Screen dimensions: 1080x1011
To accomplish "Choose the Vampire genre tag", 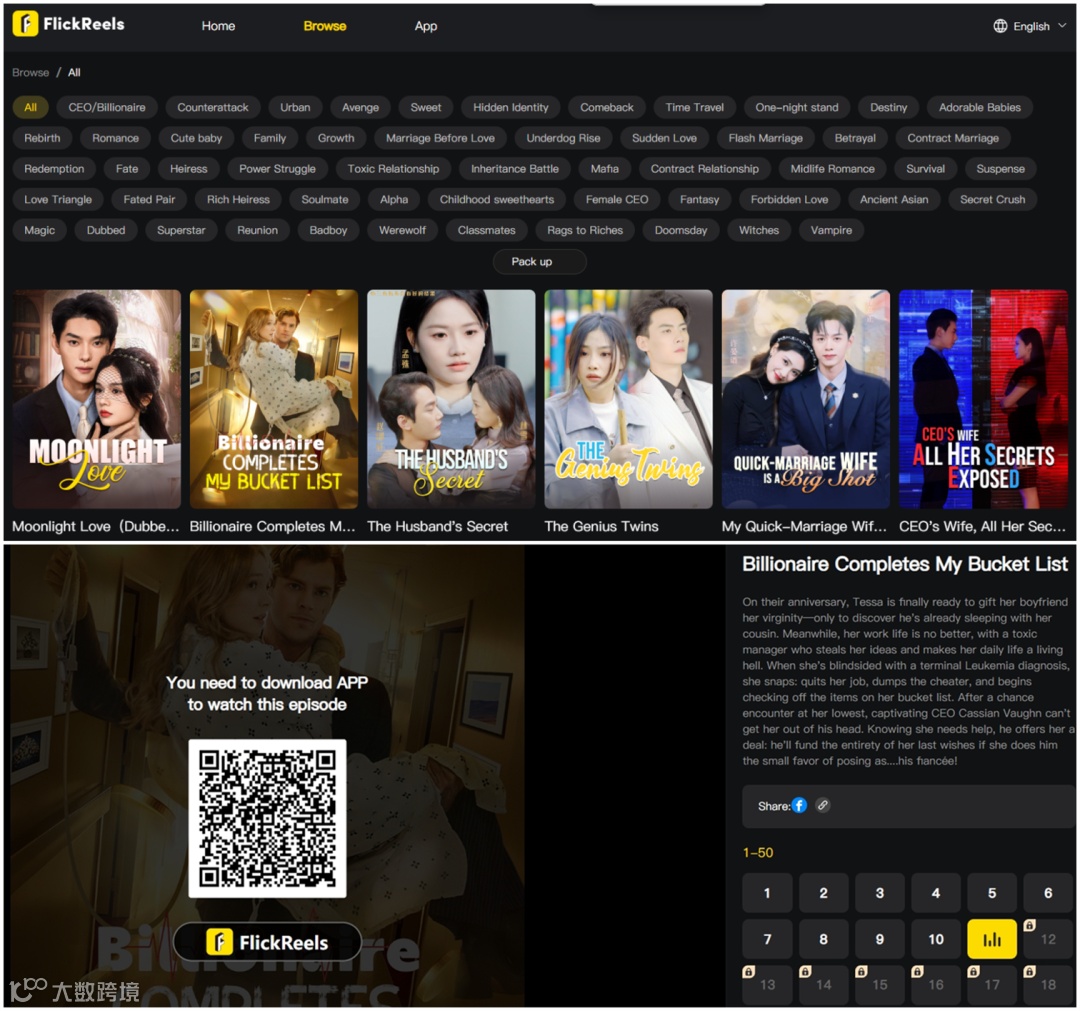I will point(831,230).
